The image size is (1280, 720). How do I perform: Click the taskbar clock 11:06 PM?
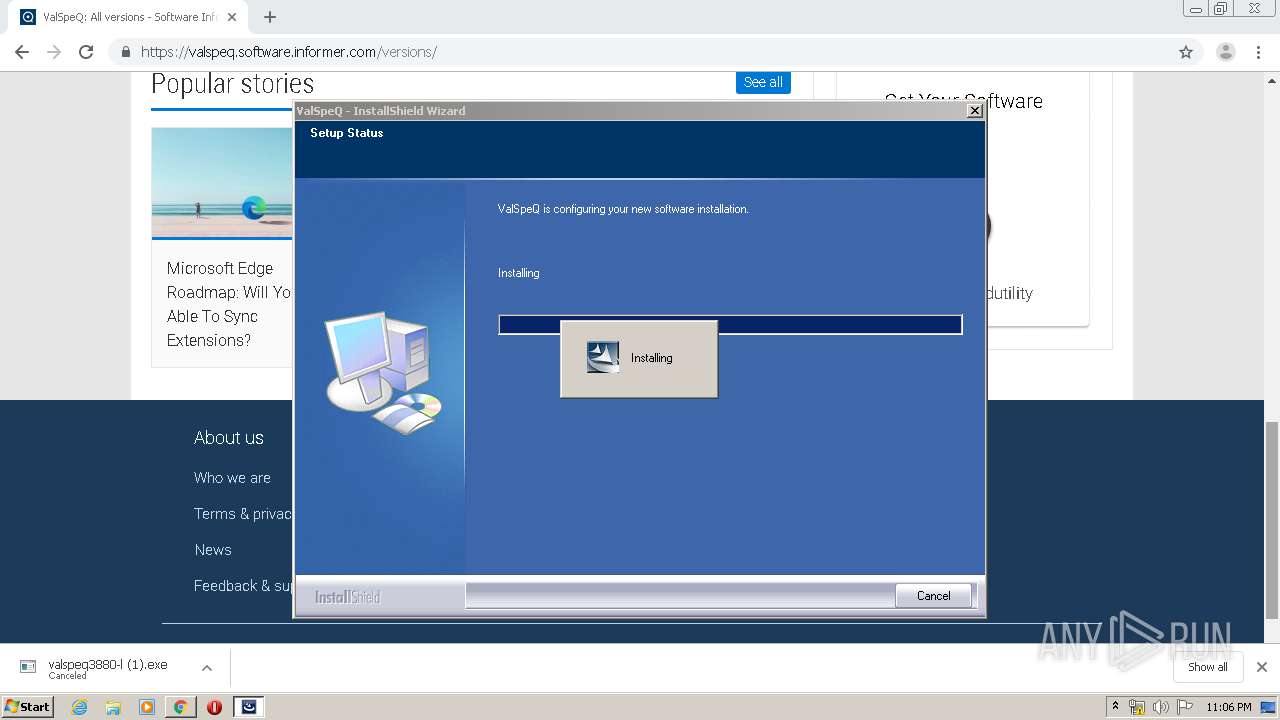pos(1229,707)
